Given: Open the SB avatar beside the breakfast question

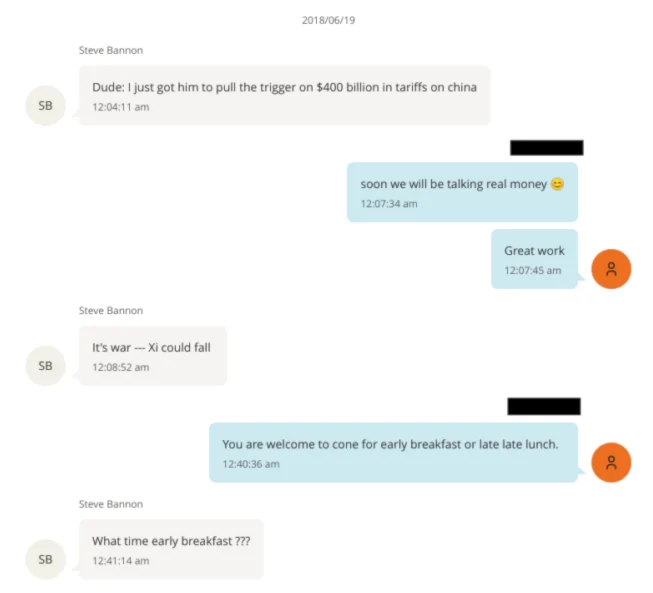Looking at the screenshot, I should [45, 559].
